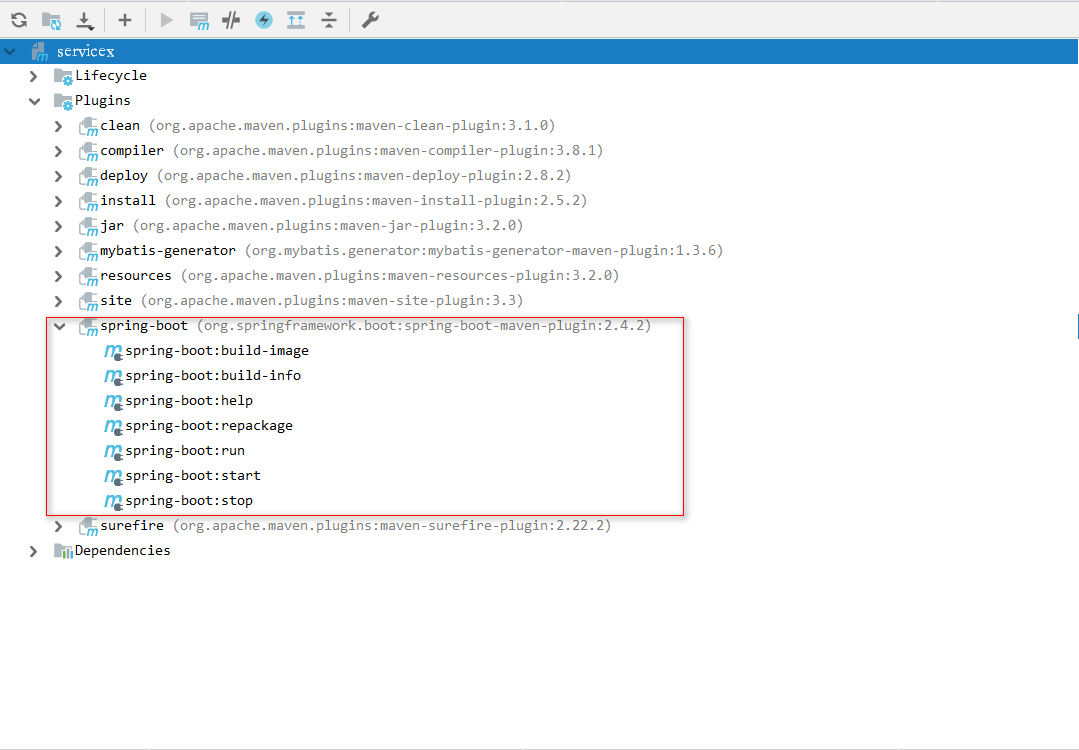Collapse the servicex project node
Image resolution: width=1079 pixels, height=750 pixels.
click(x=10, y=51)
